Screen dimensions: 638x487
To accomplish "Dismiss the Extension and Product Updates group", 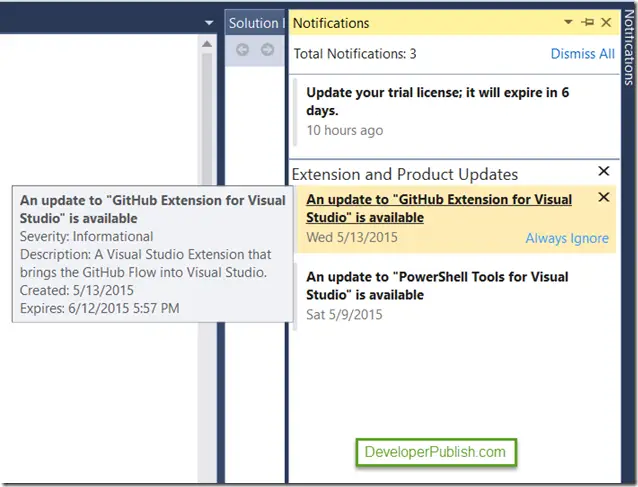I will (604, 171).
